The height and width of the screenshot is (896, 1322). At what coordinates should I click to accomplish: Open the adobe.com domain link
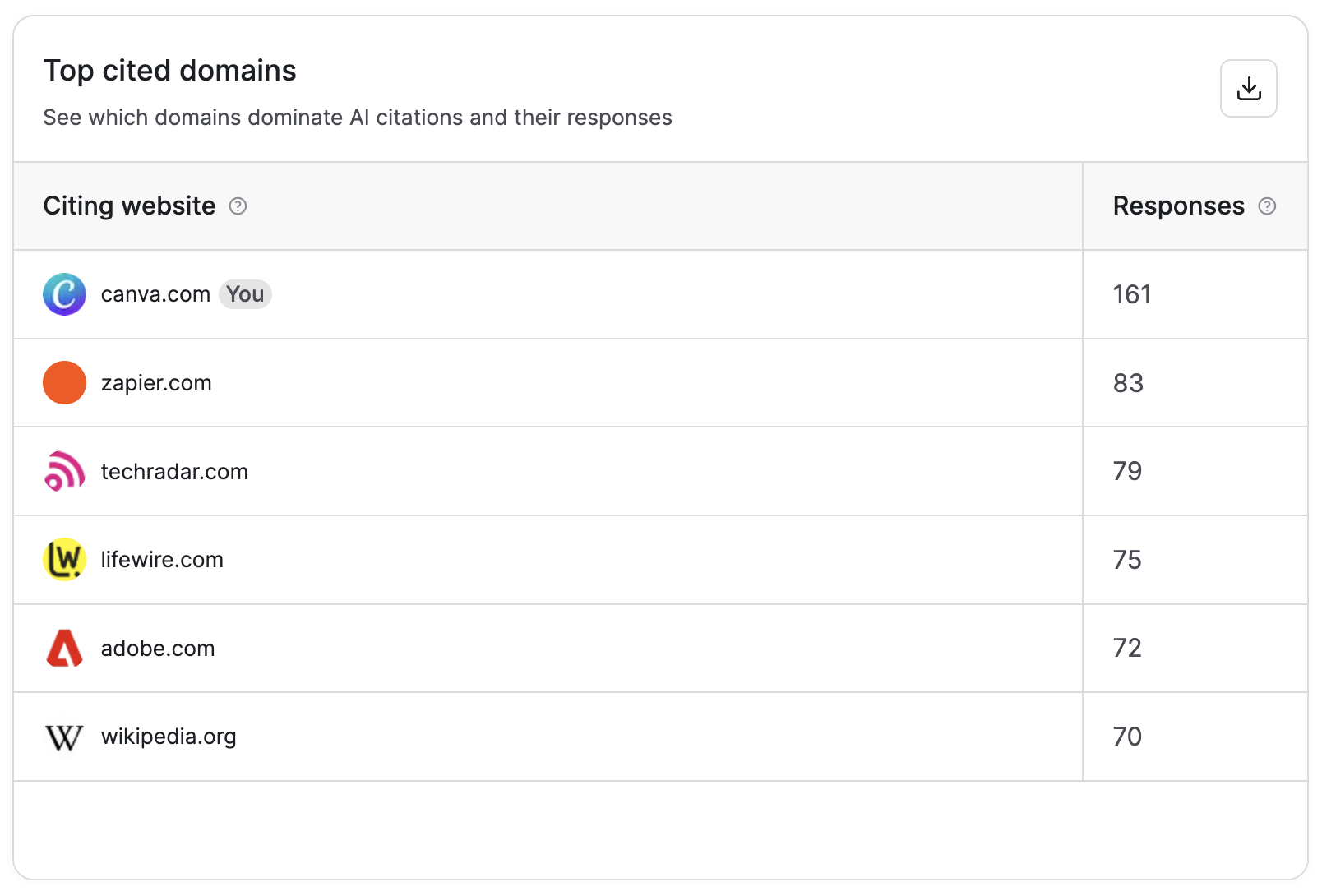coord(158,649)
